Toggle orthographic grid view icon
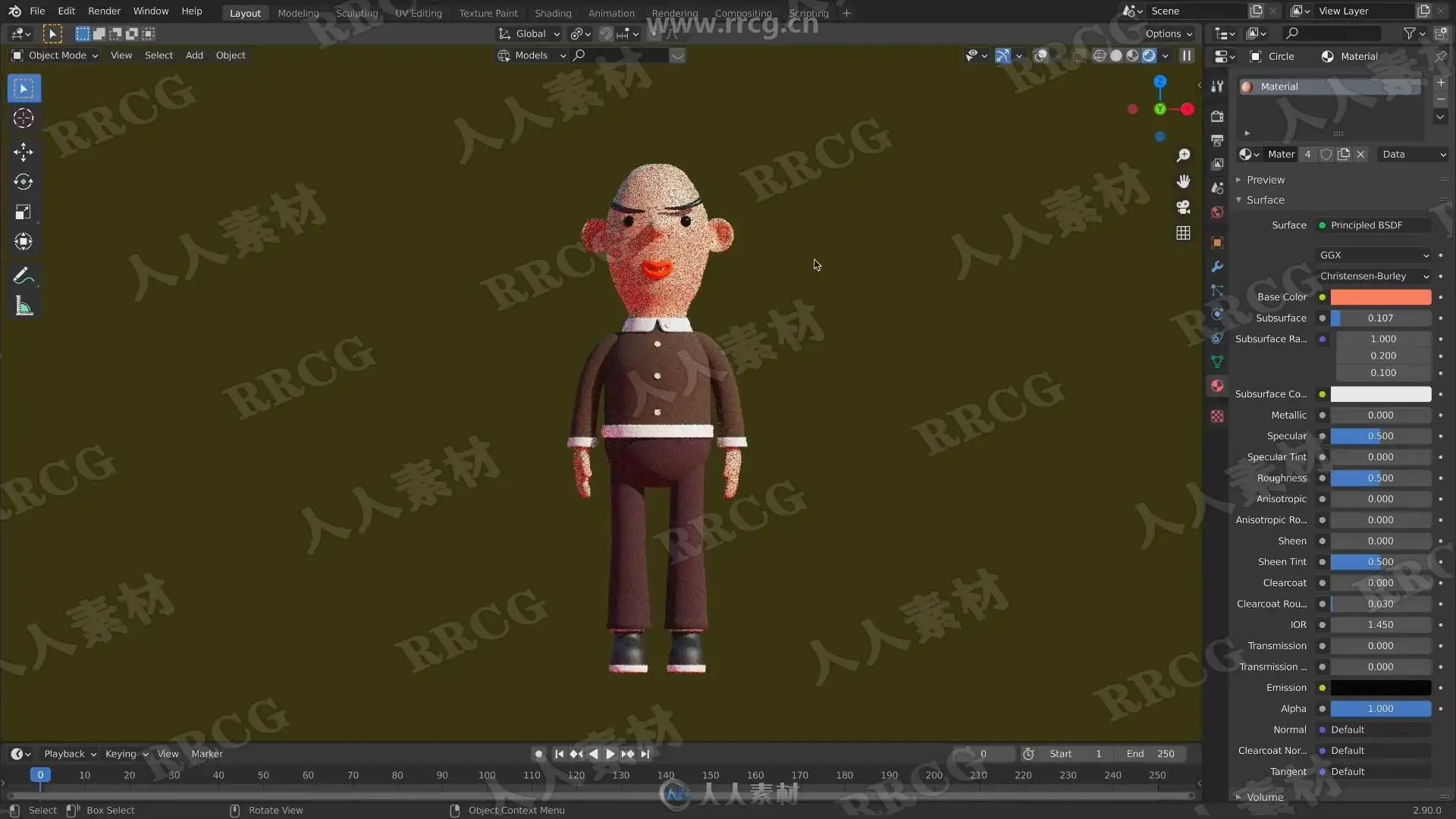This screenshot has width=1456, height=819. click(1183, 233)
